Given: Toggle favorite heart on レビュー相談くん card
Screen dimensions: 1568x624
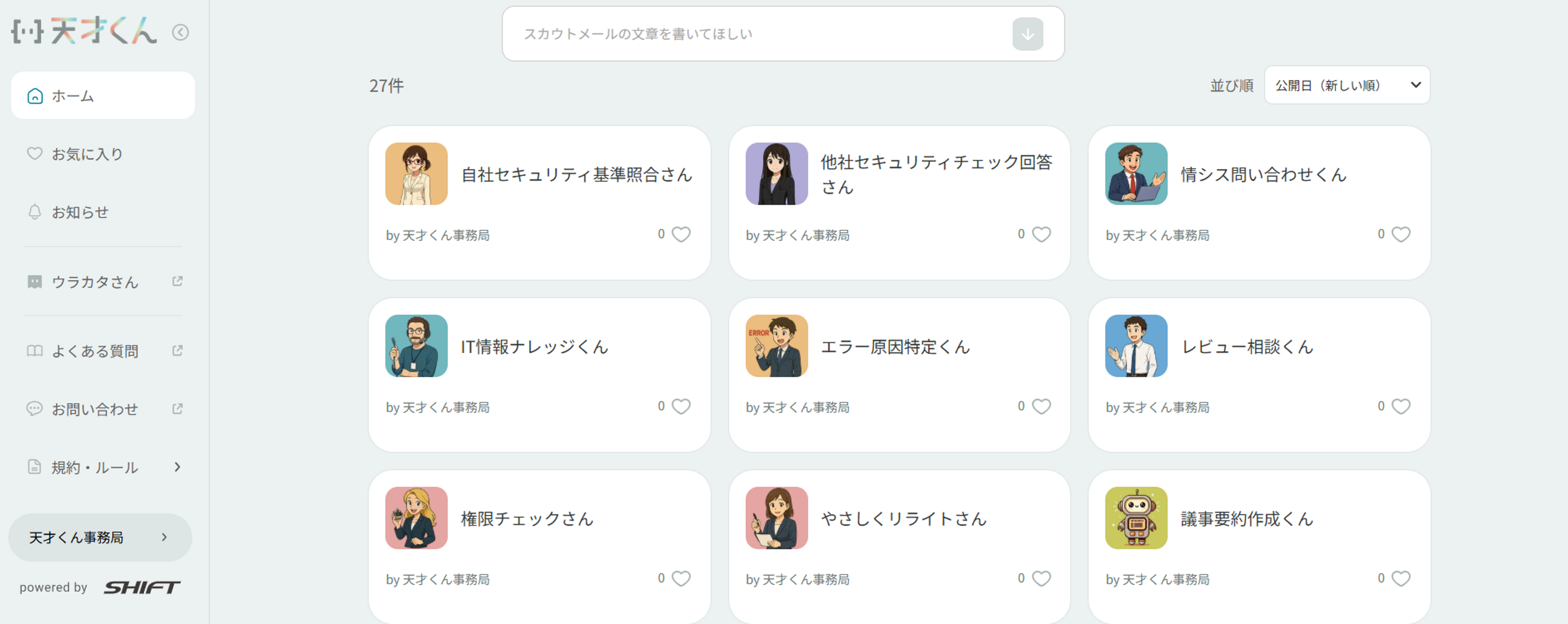Looking at the screenshot, I should pos(1401,406).
